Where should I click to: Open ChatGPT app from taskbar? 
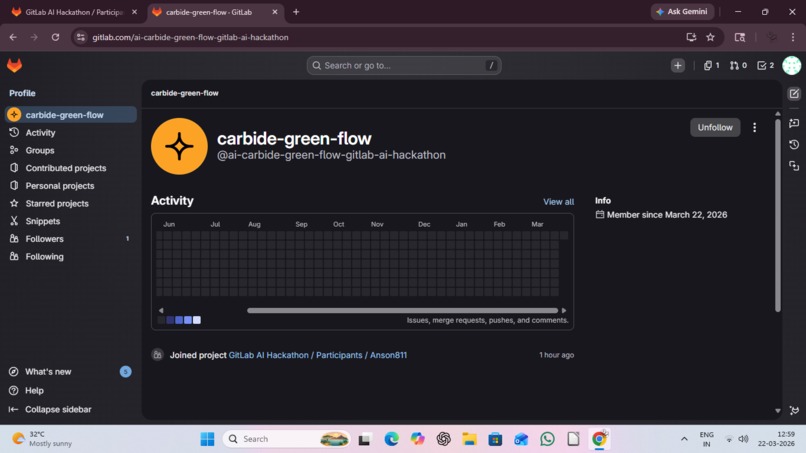pyautogui.click(x=444, y=439)
